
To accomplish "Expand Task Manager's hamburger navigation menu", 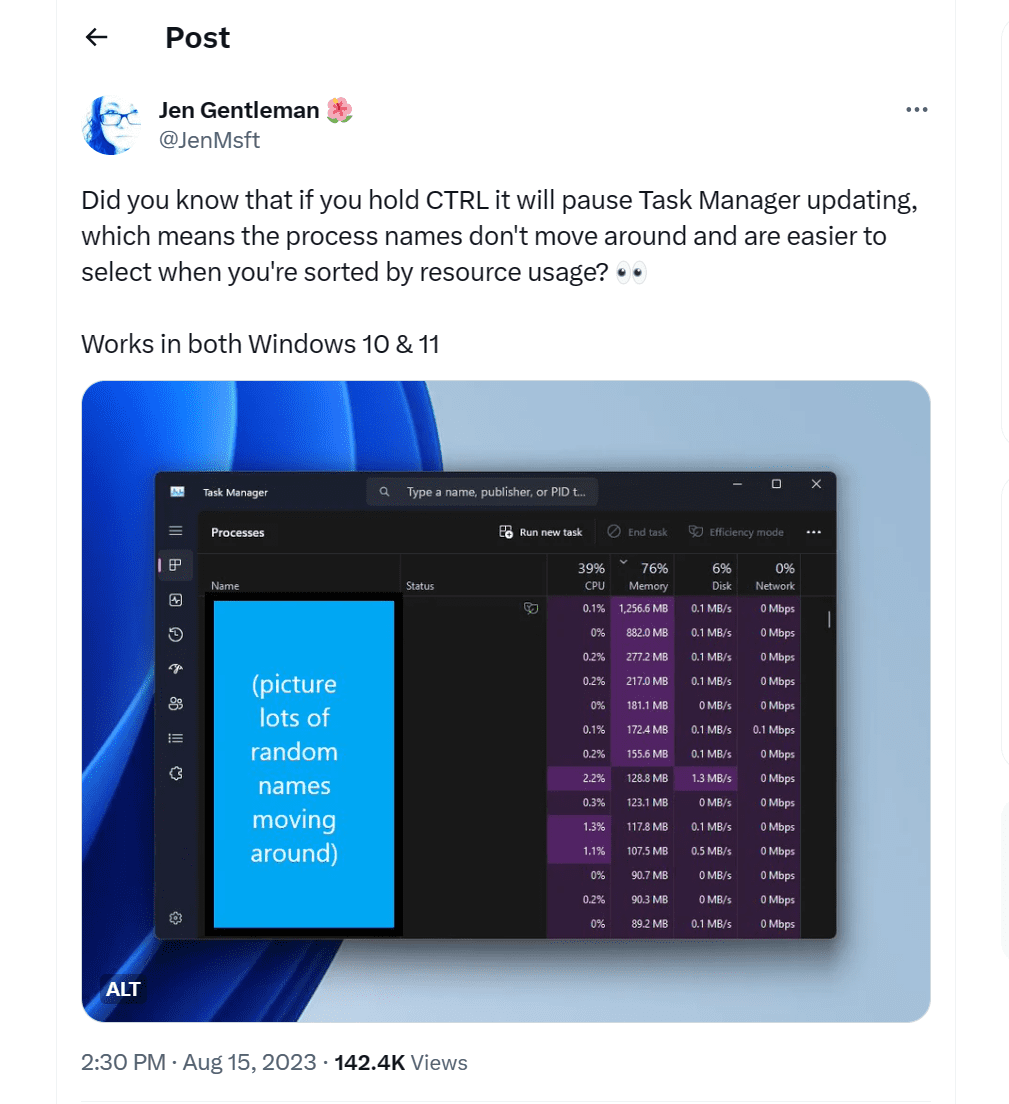I will pyautogui.click(x=176, y=531).
